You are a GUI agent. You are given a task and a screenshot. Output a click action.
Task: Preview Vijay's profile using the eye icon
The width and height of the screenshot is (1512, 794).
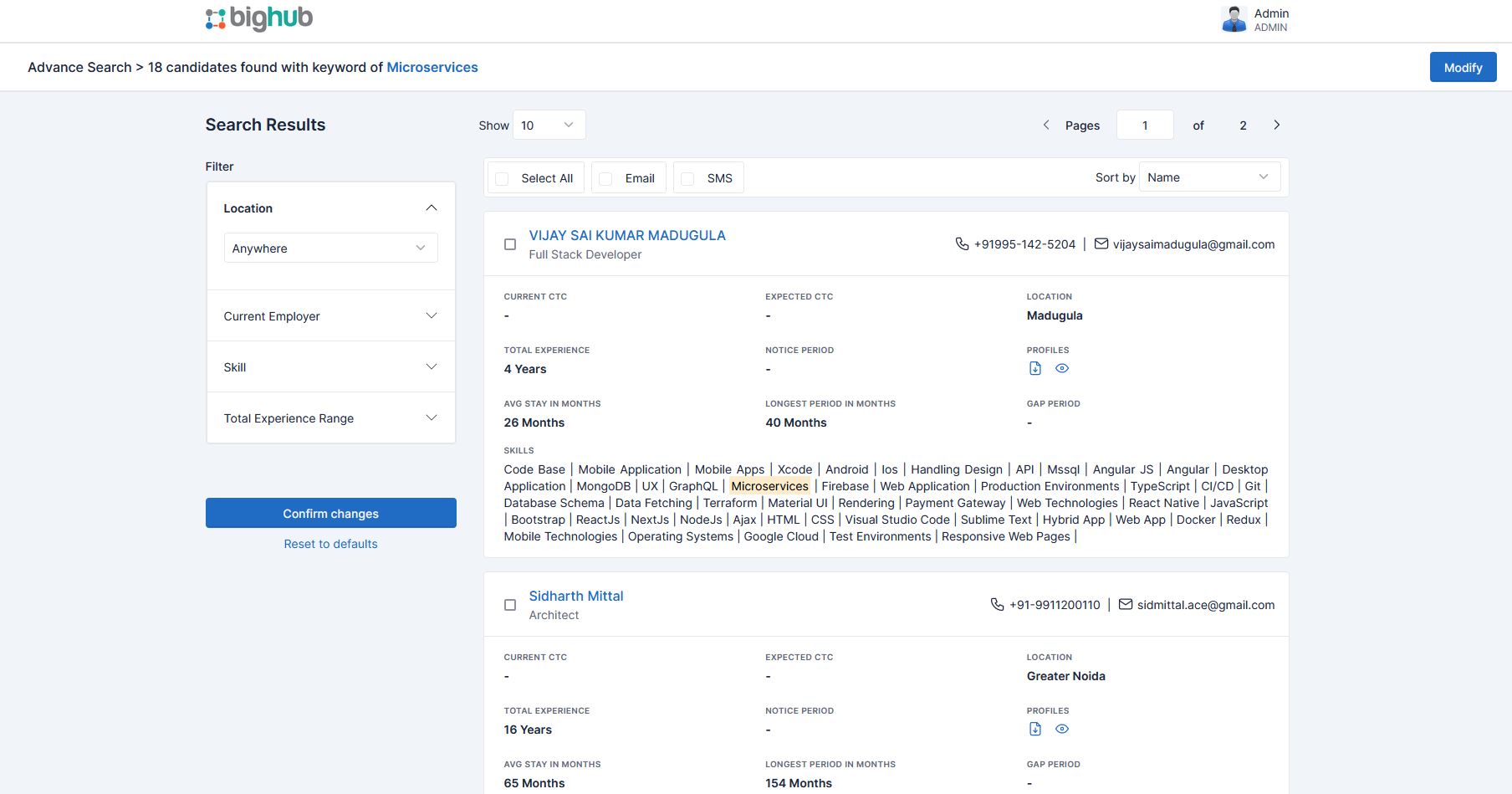tap(1062, 367)
